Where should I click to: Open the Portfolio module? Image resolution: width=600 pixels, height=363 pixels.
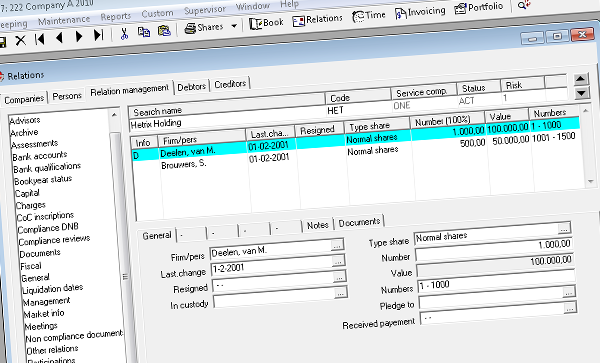(x=479, y=8)
